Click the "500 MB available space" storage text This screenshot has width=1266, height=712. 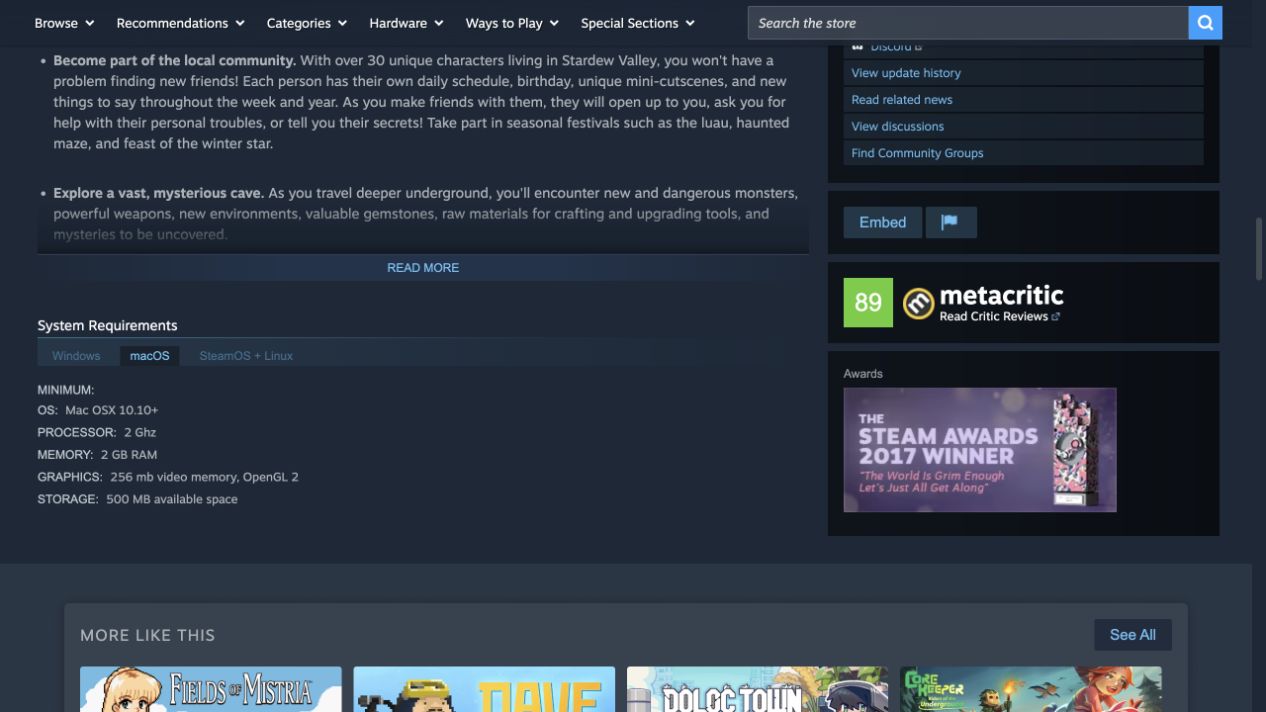coord(172,499)
